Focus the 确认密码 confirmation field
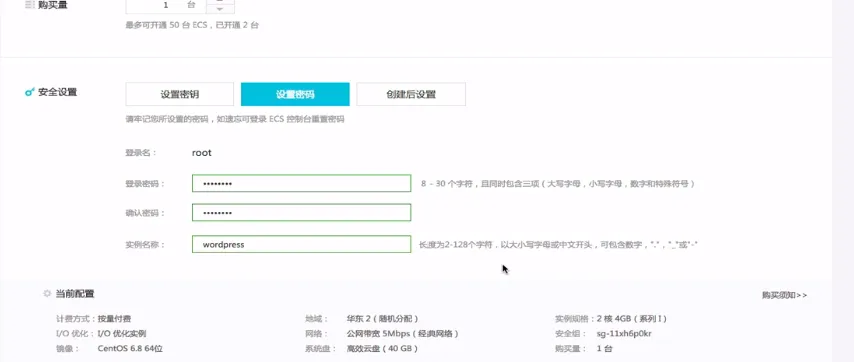This screenshot has height=362, width=854. click(x=301, y=212)
